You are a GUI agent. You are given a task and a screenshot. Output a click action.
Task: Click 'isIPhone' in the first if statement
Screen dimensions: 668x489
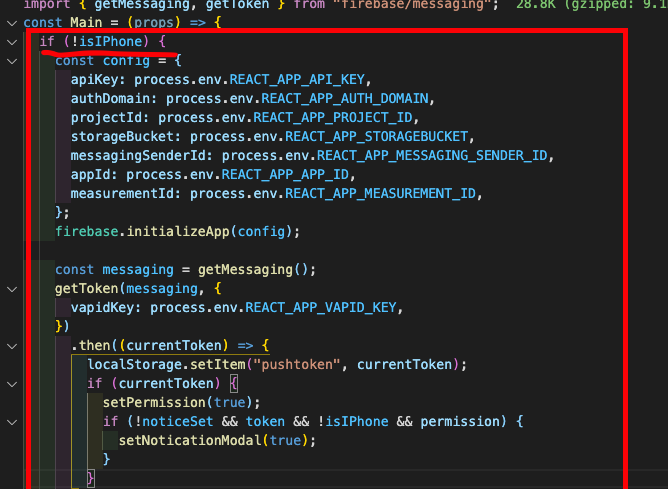[x=110, y=42]
